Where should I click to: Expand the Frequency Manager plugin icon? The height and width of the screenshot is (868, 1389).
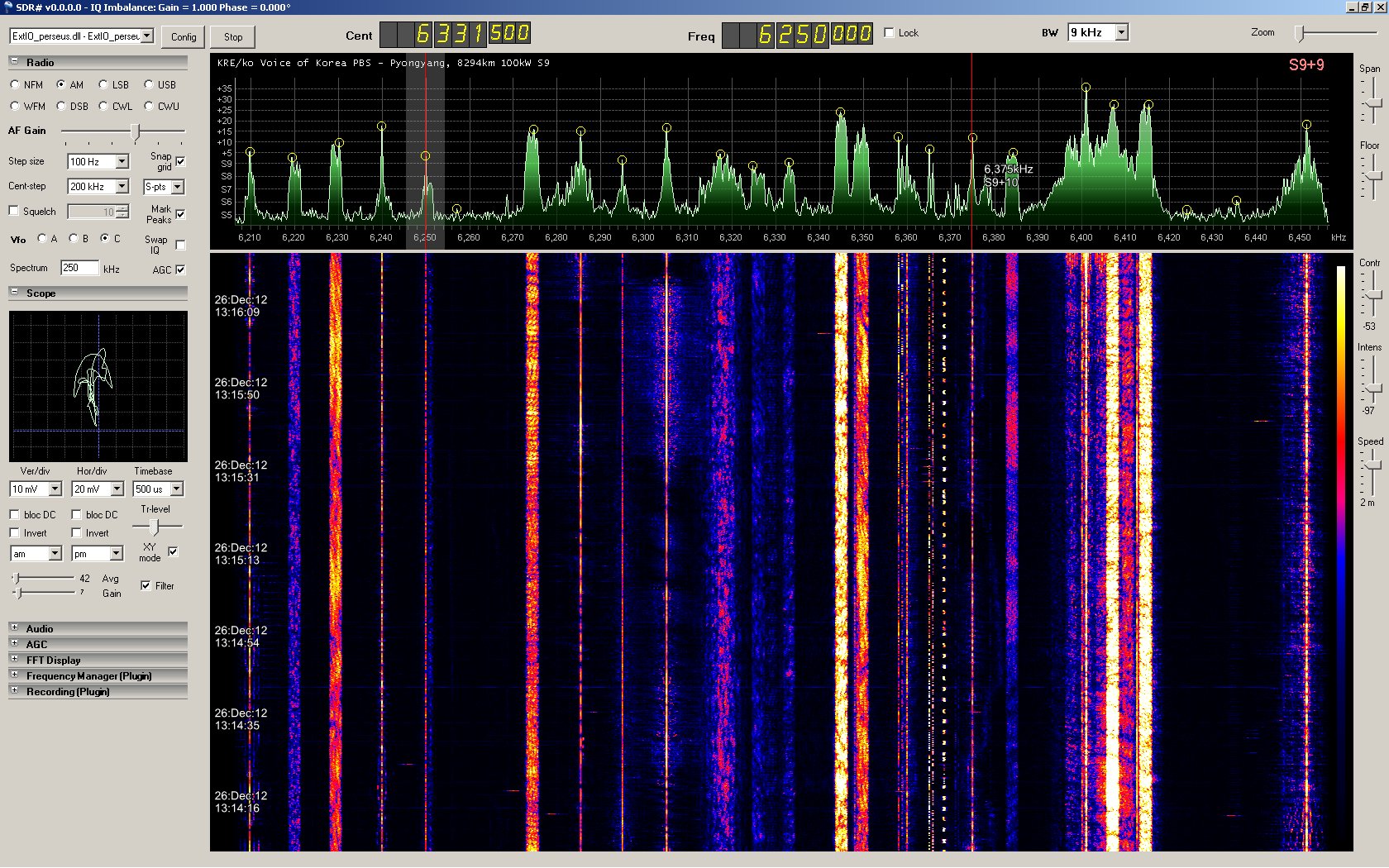pos(14,675)
